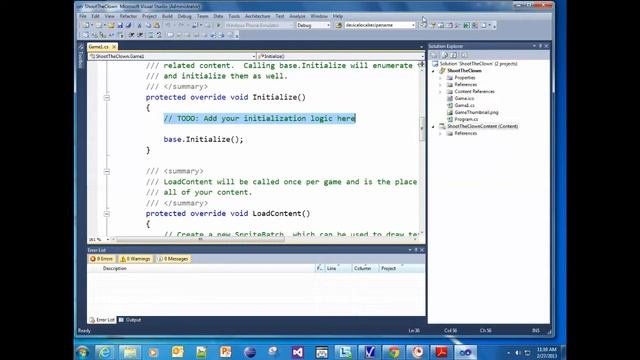Click the Open File toolbar icon

111,25
